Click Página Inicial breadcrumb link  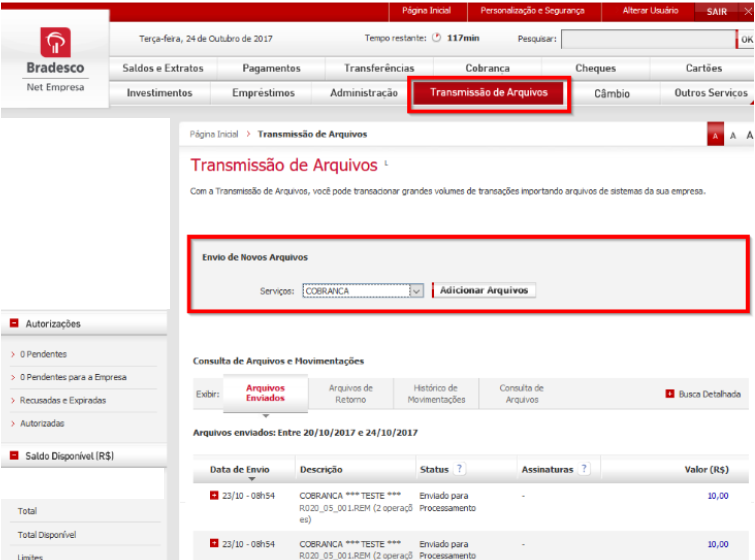(214, 134)
